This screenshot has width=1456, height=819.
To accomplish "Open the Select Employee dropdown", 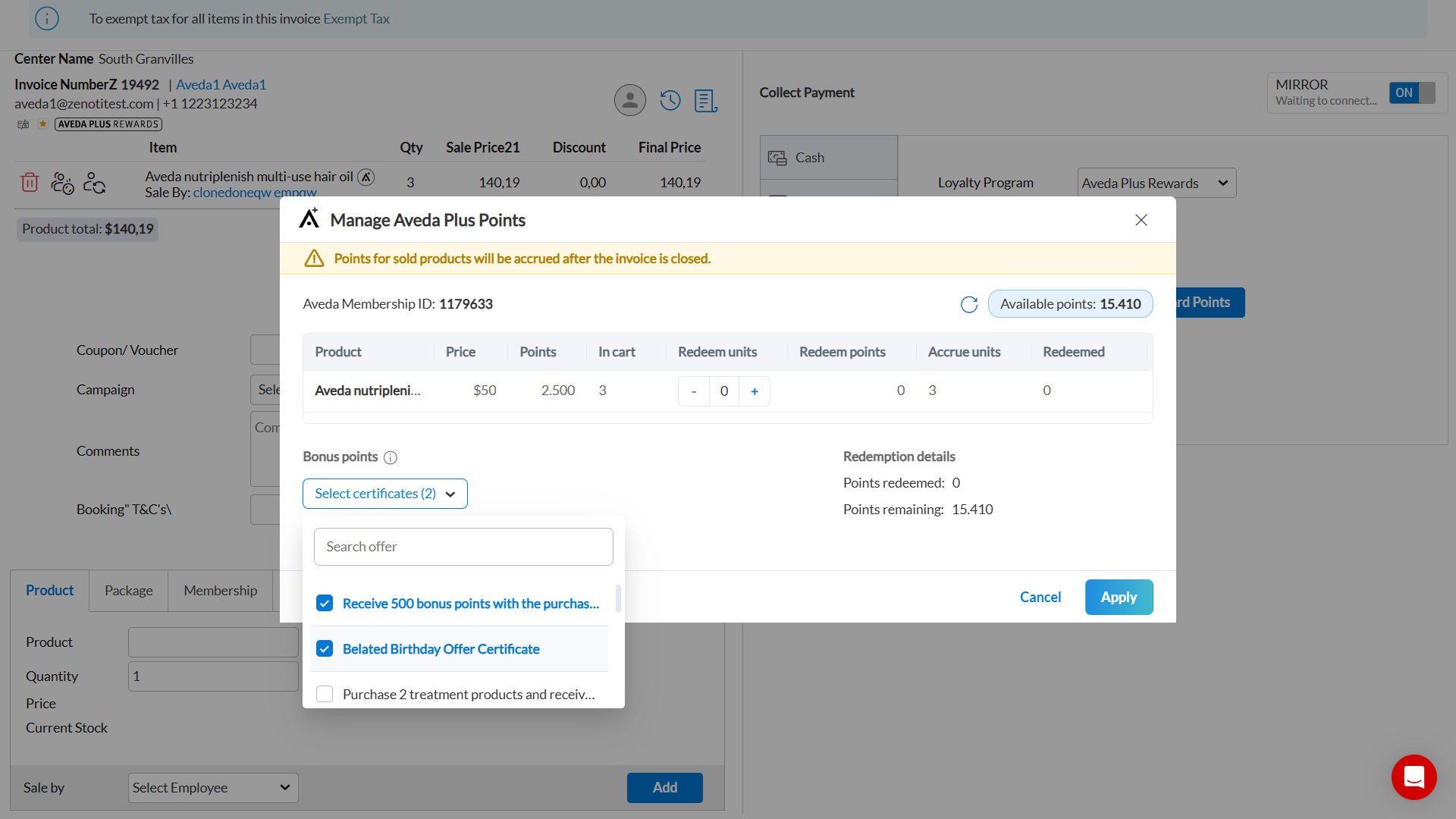I will 213,788.
